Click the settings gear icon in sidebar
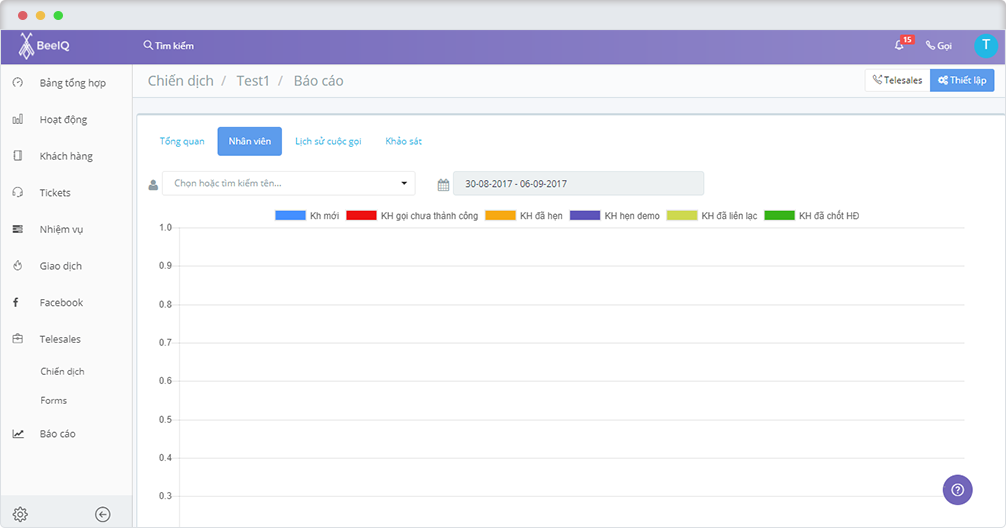The height and width of the screenshot is (528, 1006). click(x=20, y=514)
